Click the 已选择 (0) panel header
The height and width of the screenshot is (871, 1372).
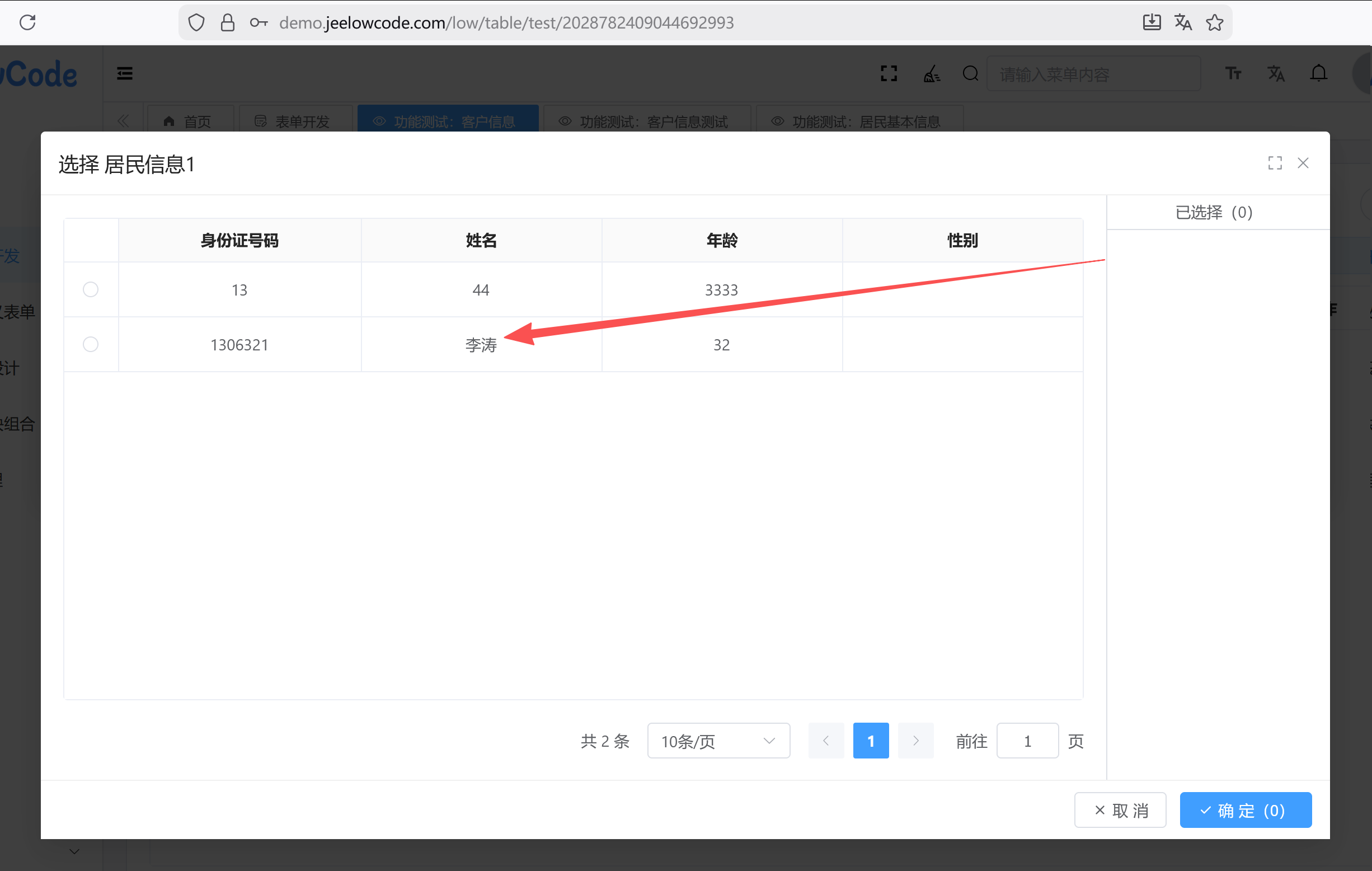(x=1214, y=213)
